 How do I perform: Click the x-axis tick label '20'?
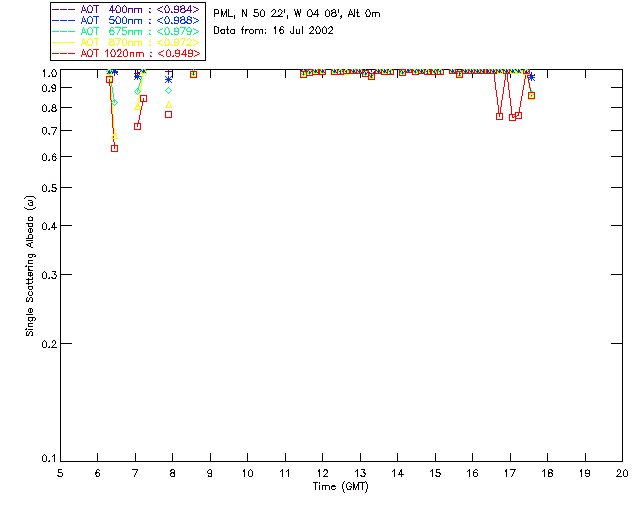622,473
